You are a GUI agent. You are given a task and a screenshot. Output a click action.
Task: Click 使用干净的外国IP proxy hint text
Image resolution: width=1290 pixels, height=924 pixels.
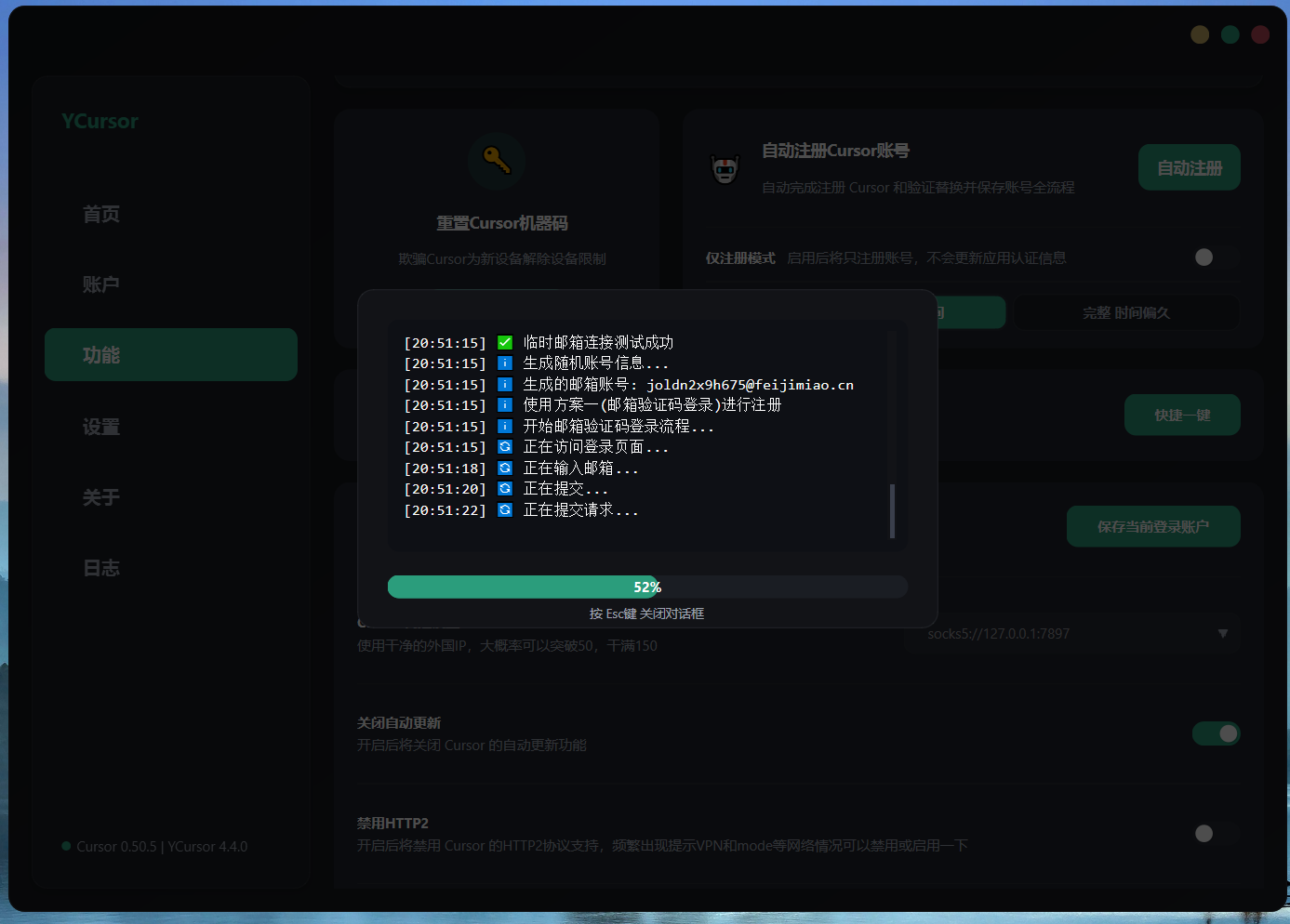[x=507, y=646]
